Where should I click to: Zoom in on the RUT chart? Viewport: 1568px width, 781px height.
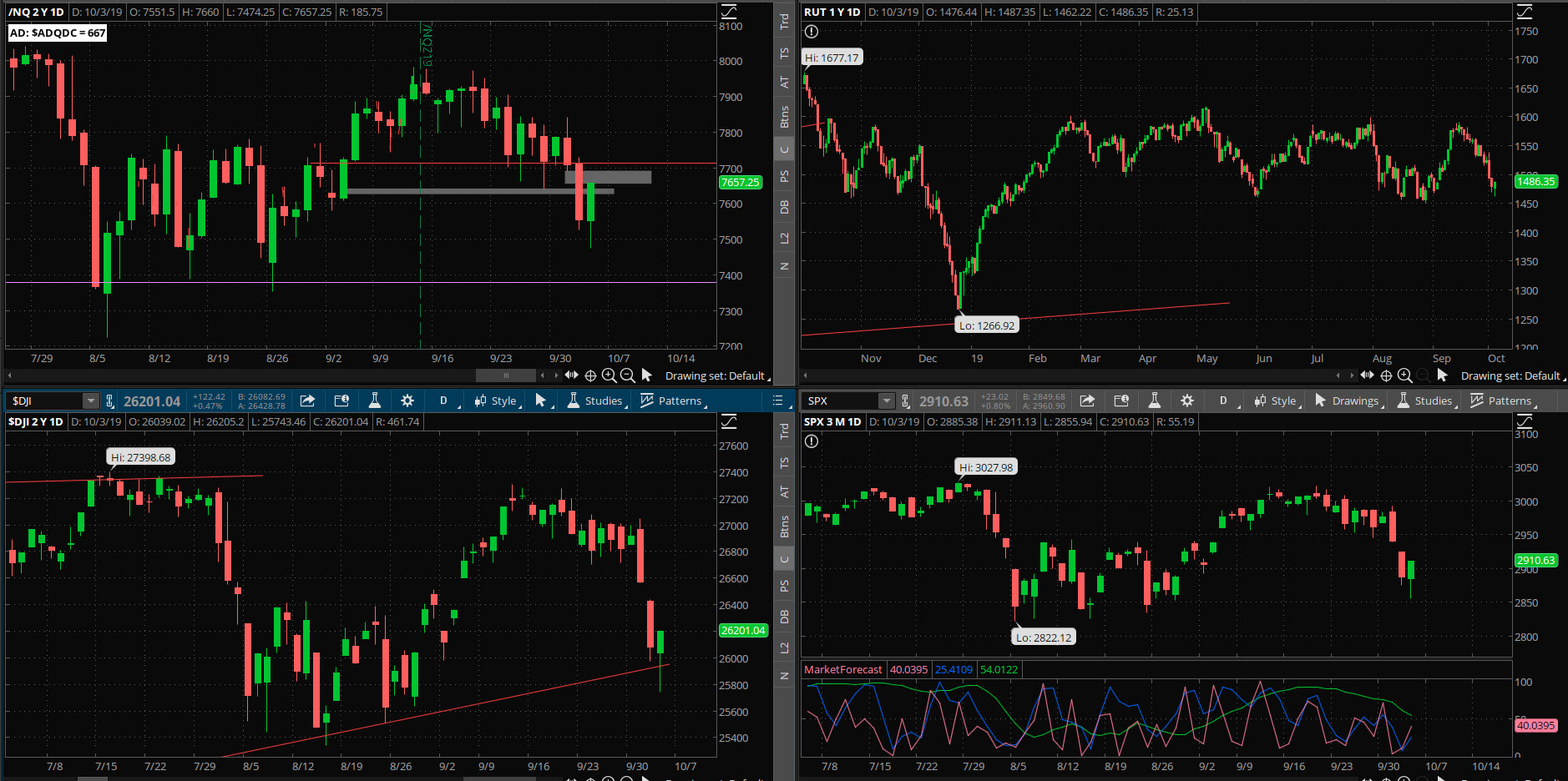[1404, 375]
